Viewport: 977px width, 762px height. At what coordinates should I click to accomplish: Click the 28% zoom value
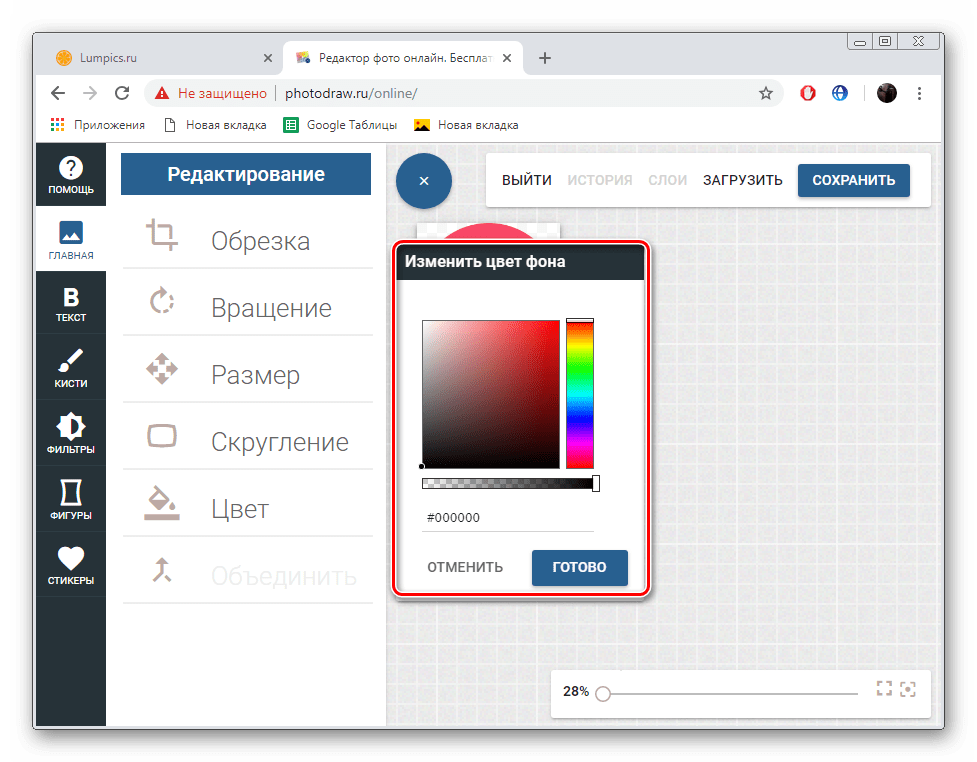(x=576, y=692)
